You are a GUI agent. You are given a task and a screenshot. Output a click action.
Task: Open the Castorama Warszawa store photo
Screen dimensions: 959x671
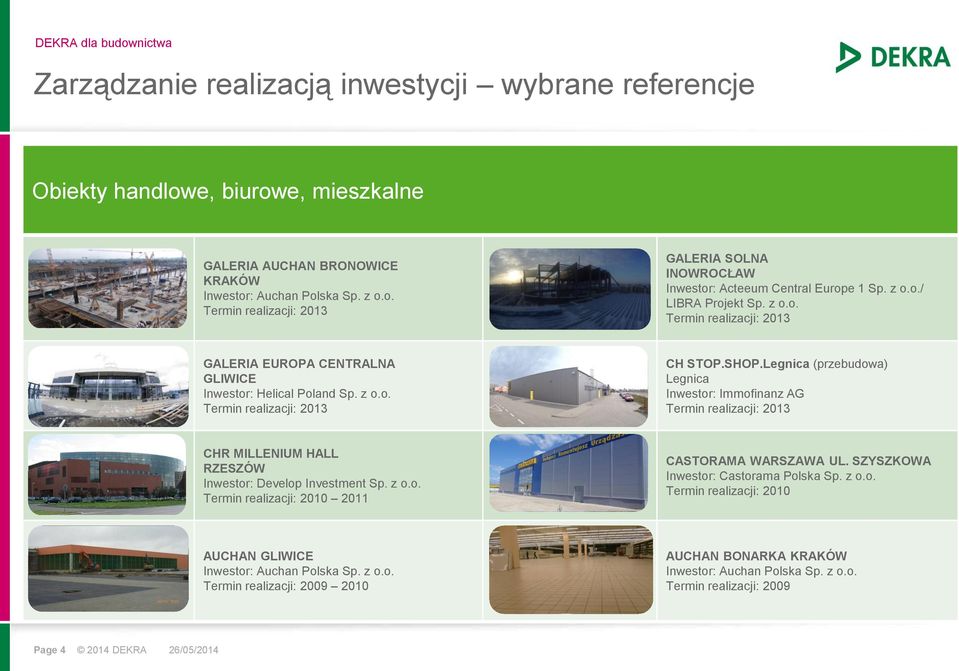[569, 472]
